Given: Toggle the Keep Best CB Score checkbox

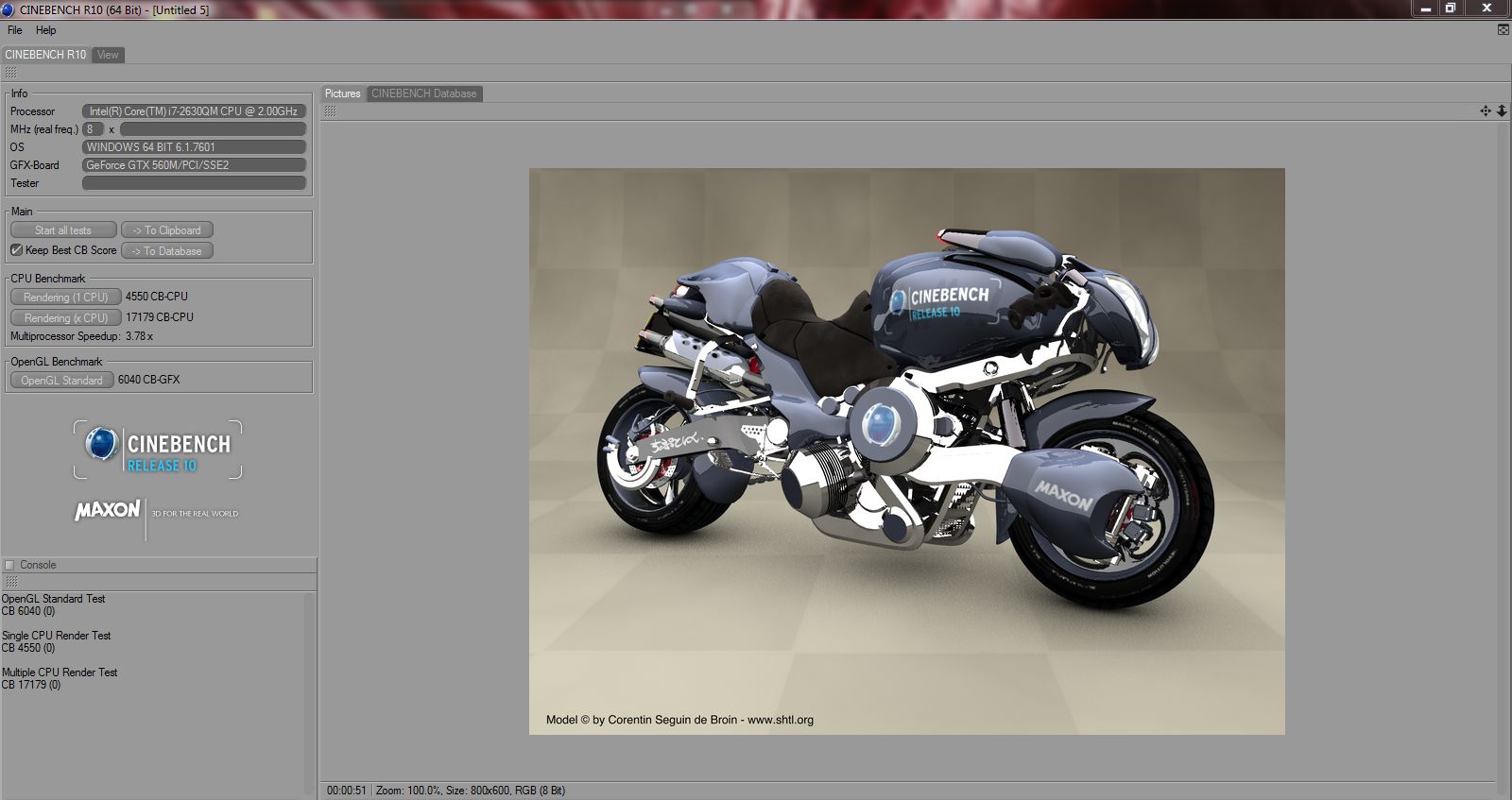Looking at the screenshot, I should (16, 250).
